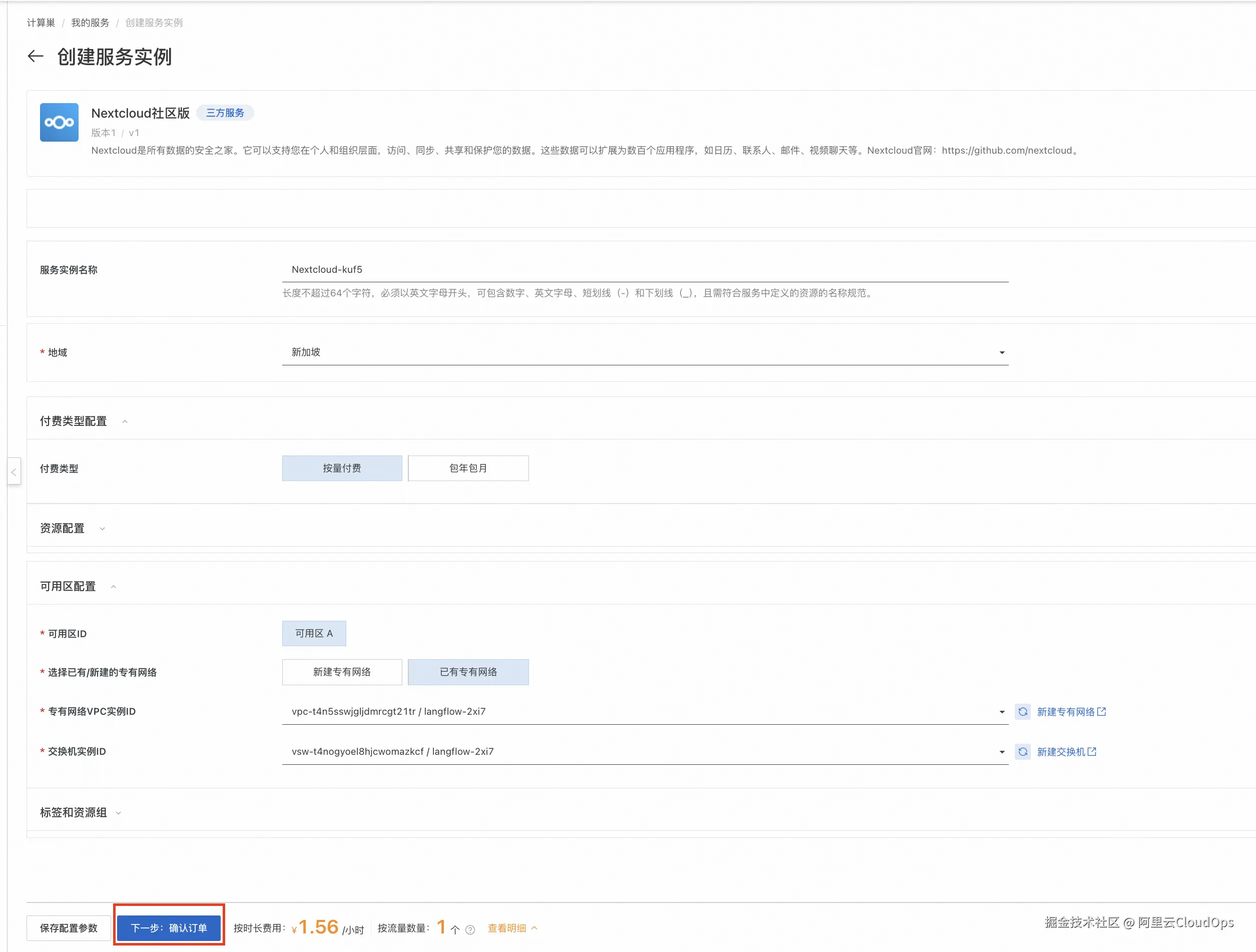The height and width of the screenshot is (952, 1256).
Task: Click the back arrow beside 创建服务实例
Action: [35, 56]
